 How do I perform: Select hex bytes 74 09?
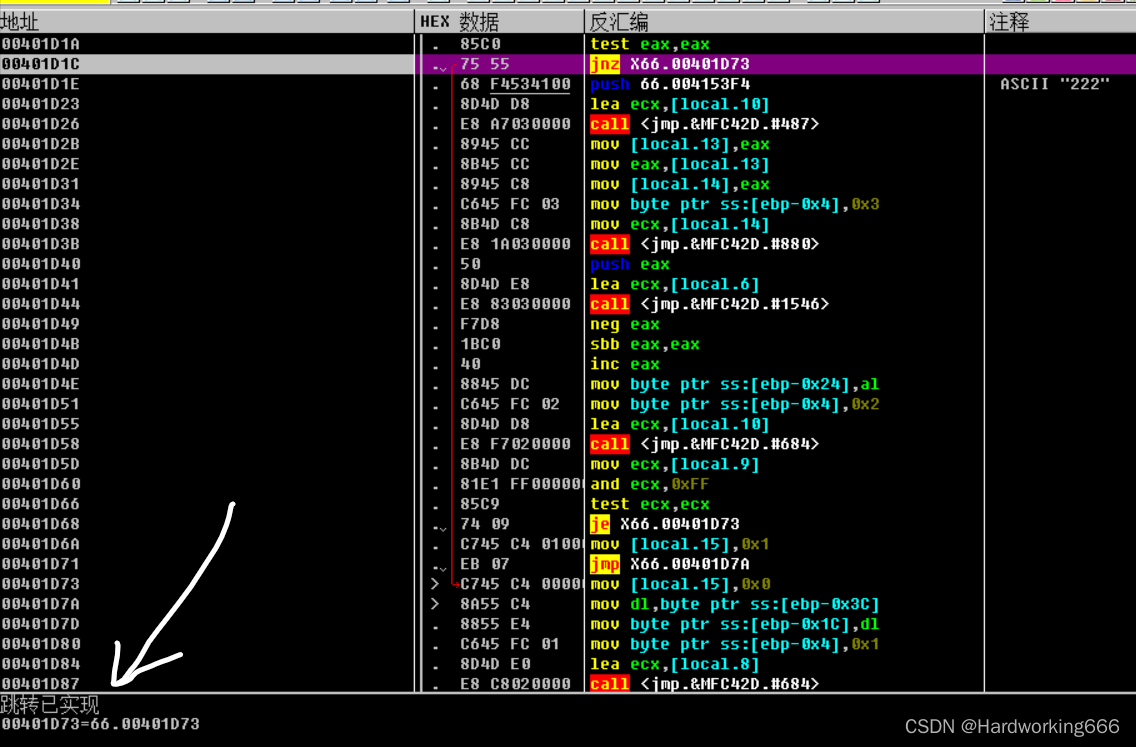click(485, 524)
